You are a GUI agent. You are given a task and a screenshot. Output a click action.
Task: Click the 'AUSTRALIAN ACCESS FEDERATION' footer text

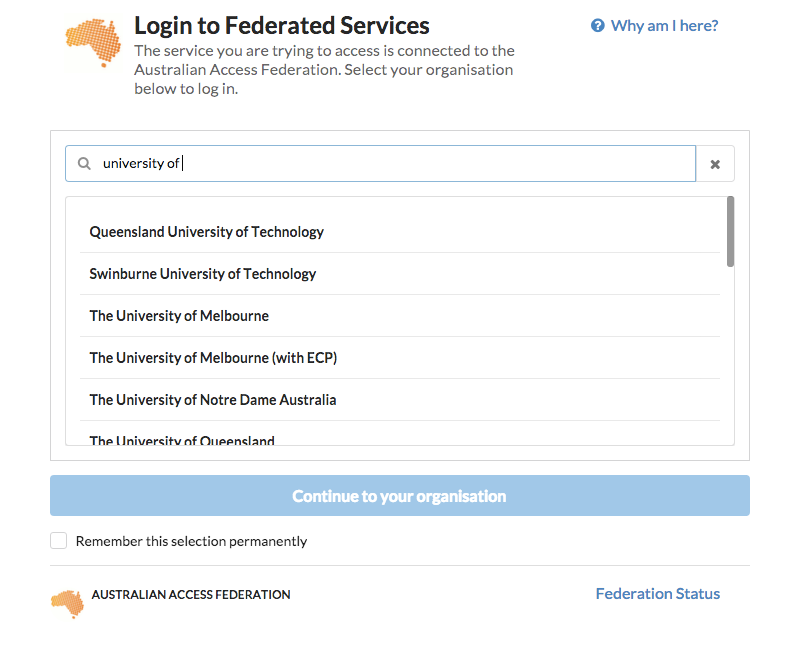(191, 595)
